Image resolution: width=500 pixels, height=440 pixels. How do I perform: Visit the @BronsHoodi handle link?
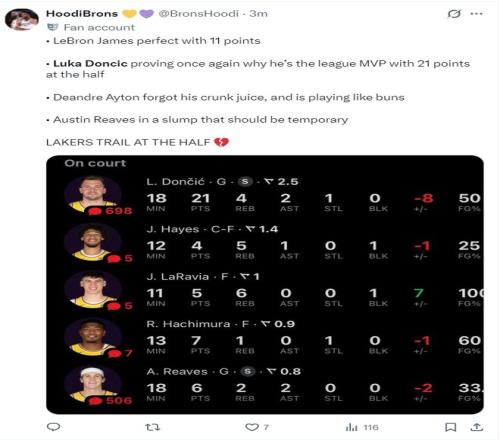pos(198,14)
